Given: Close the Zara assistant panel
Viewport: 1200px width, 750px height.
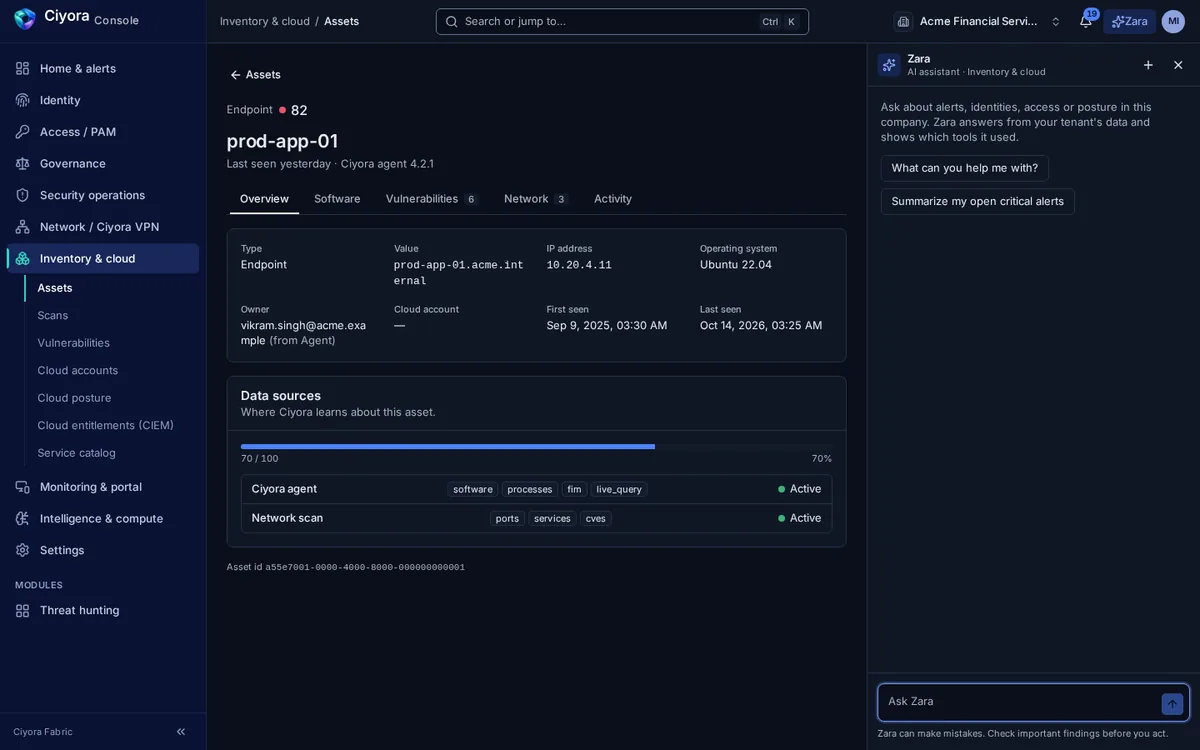Looking at the screenshot, I should point(1178,65).
